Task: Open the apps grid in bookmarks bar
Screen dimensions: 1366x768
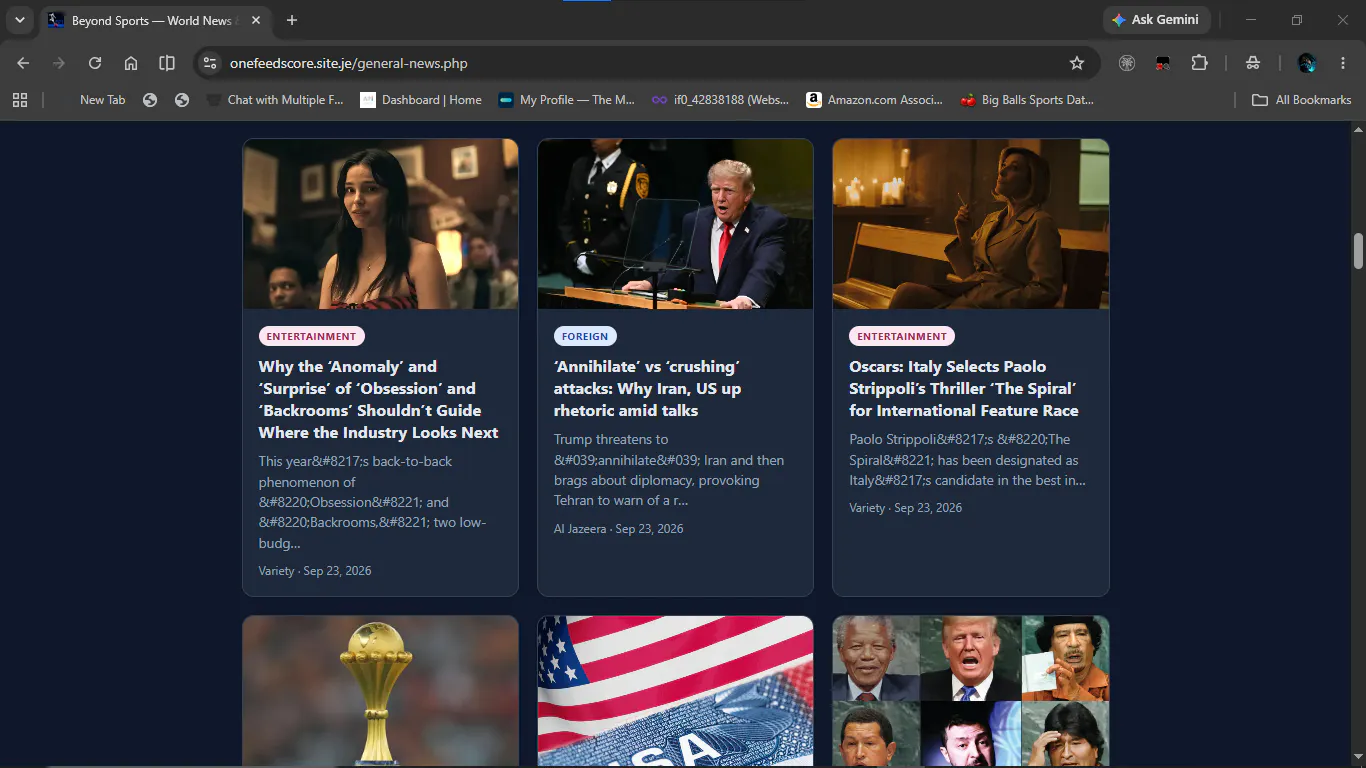Action: (20, 100)
